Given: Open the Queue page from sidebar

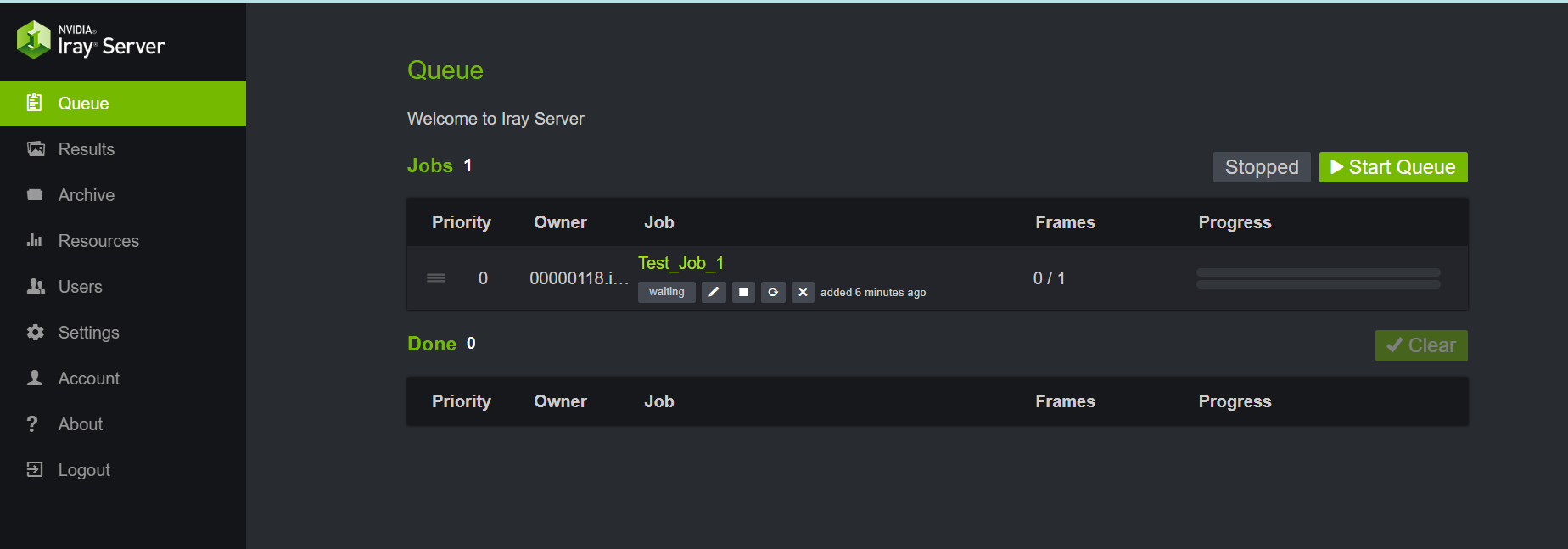Looking at the screenshot, I should [x=83, y=104].
